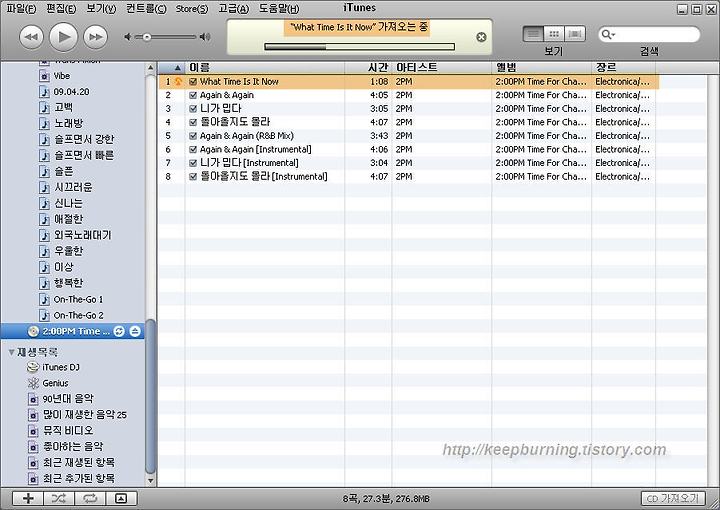Uncheck What Time Is It Now track

coord(193,82)
